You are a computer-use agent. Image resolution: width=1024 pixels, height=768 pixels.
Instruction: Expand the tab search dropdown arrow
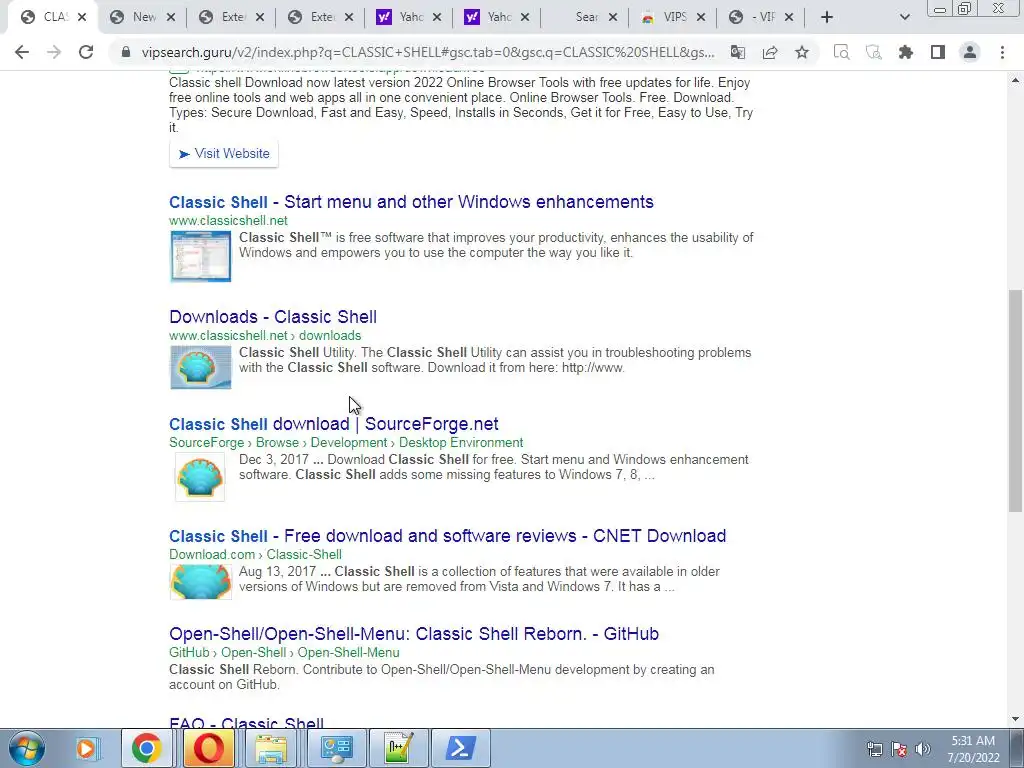pyautogui.click(x=904, y=17)
